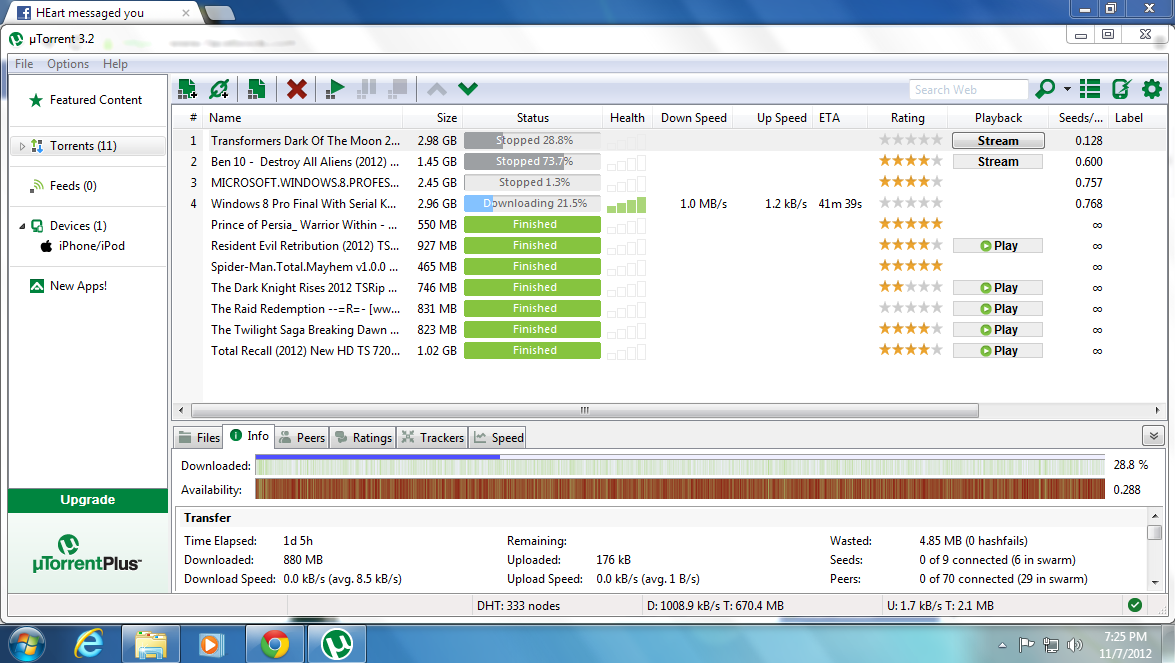This screenshot has width=1175, height=663.
Task: Click the green search magnifier icon
Action: 1045,89
